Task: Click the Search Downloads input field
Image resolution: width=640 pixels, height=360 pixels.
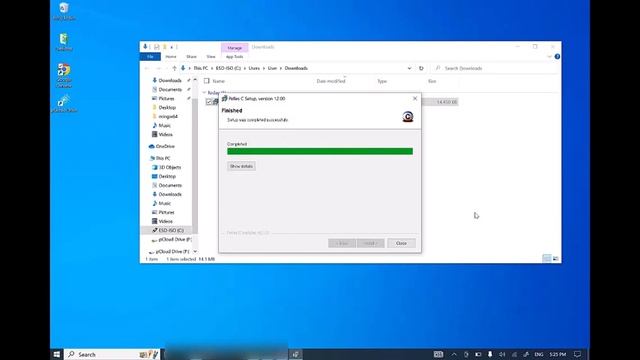Action: 495,68
